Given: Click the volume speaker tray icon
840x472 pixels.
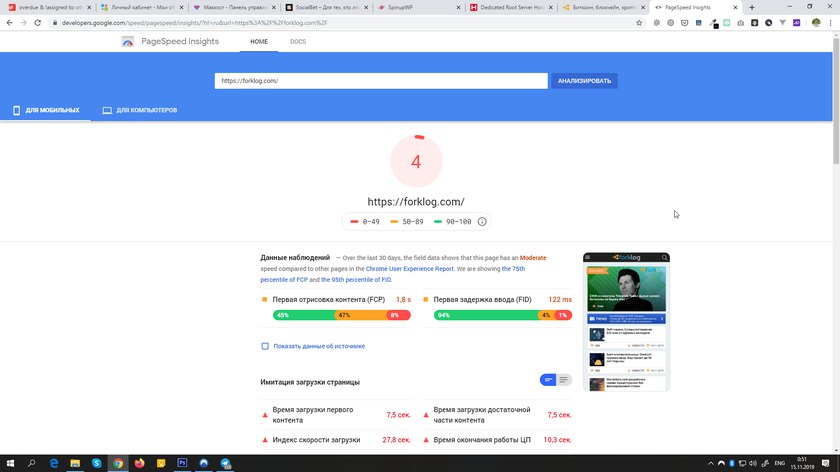Looking at the screenshot, I should (753, 463).
